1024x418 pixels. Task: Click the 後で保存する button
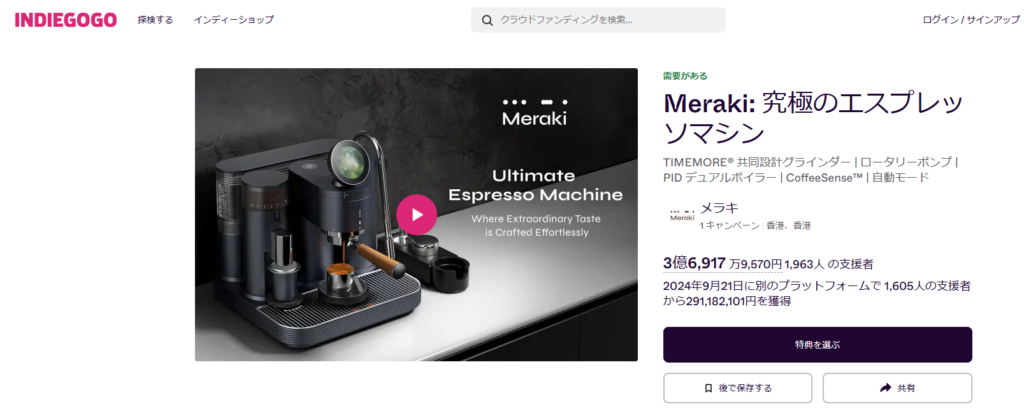point(738,388)
